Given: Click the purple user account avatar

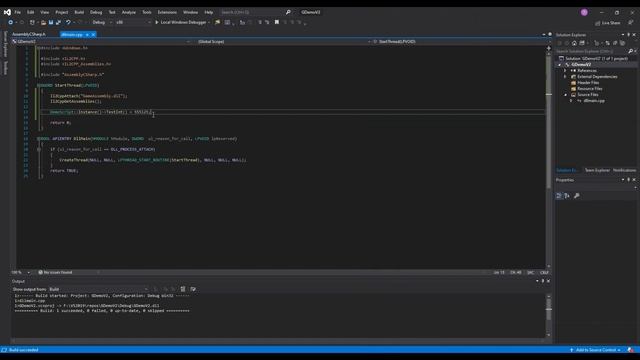Looking at the screenshot, I should (584, 12).
